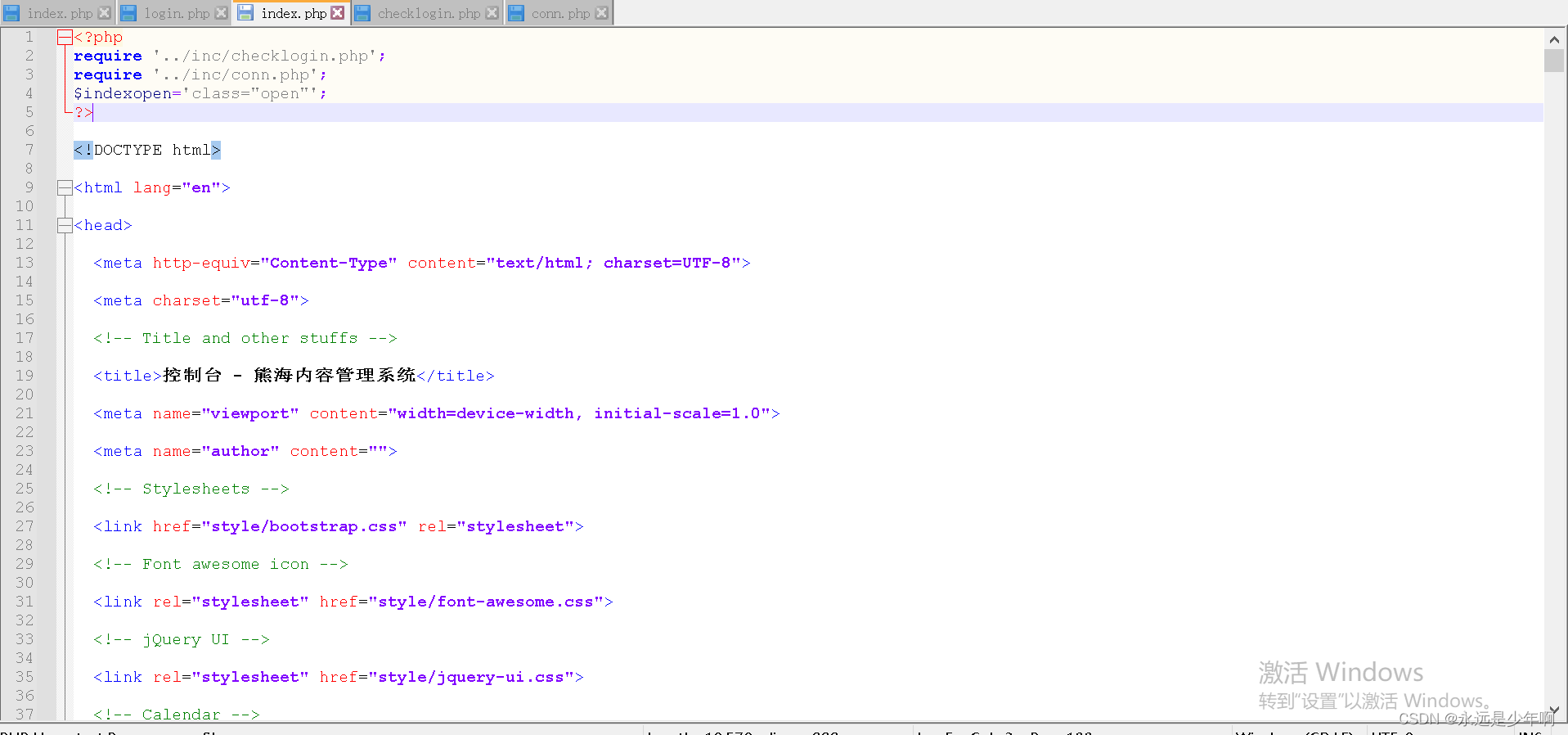Collapse the <?php block fold marker
The height and width of the screenshot is (735, 1568).
point(65,37)
